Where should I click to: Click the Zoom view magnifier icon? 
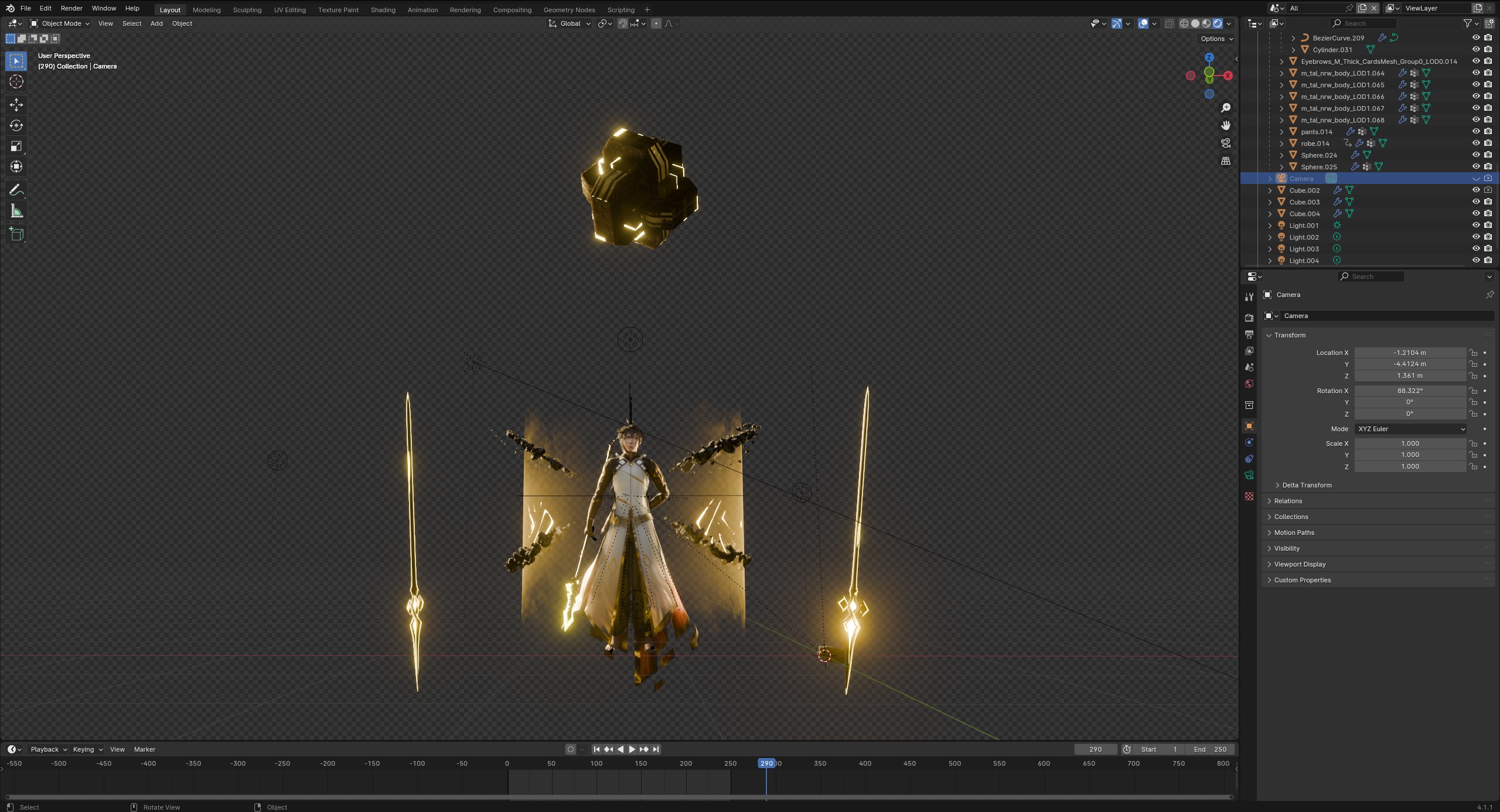pos(1225,108)
